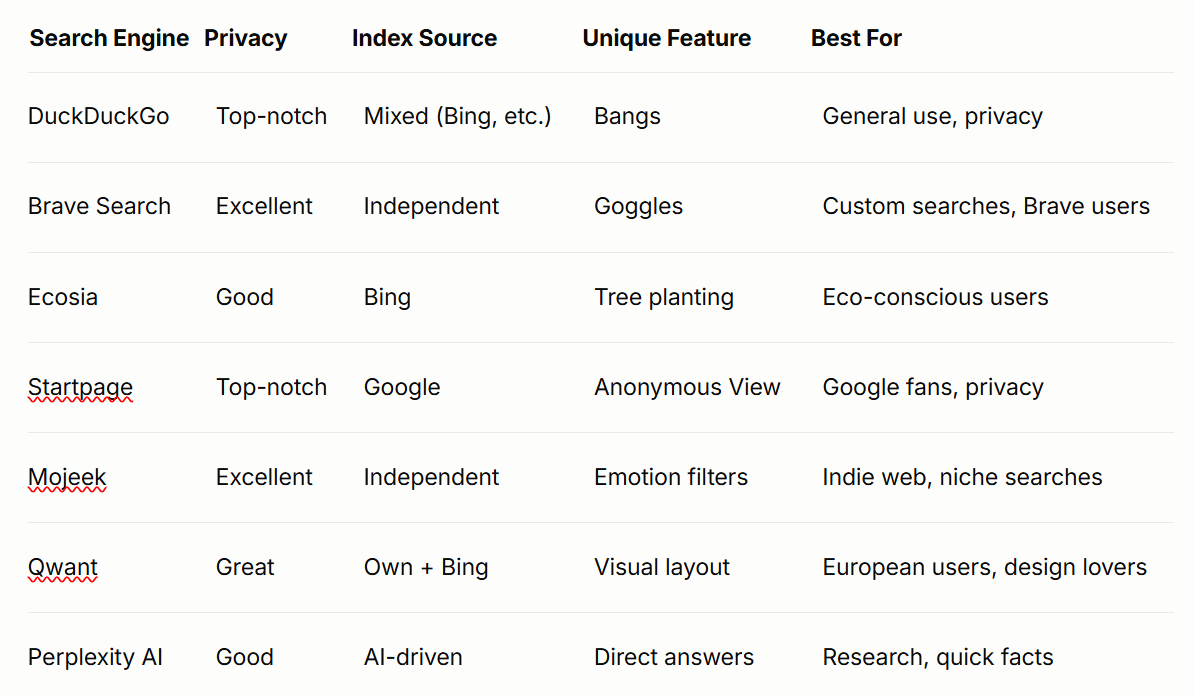Click the Perplexity AI cell
The height and width of the screenshot is (696, 1194).
(x=95, y=657)
